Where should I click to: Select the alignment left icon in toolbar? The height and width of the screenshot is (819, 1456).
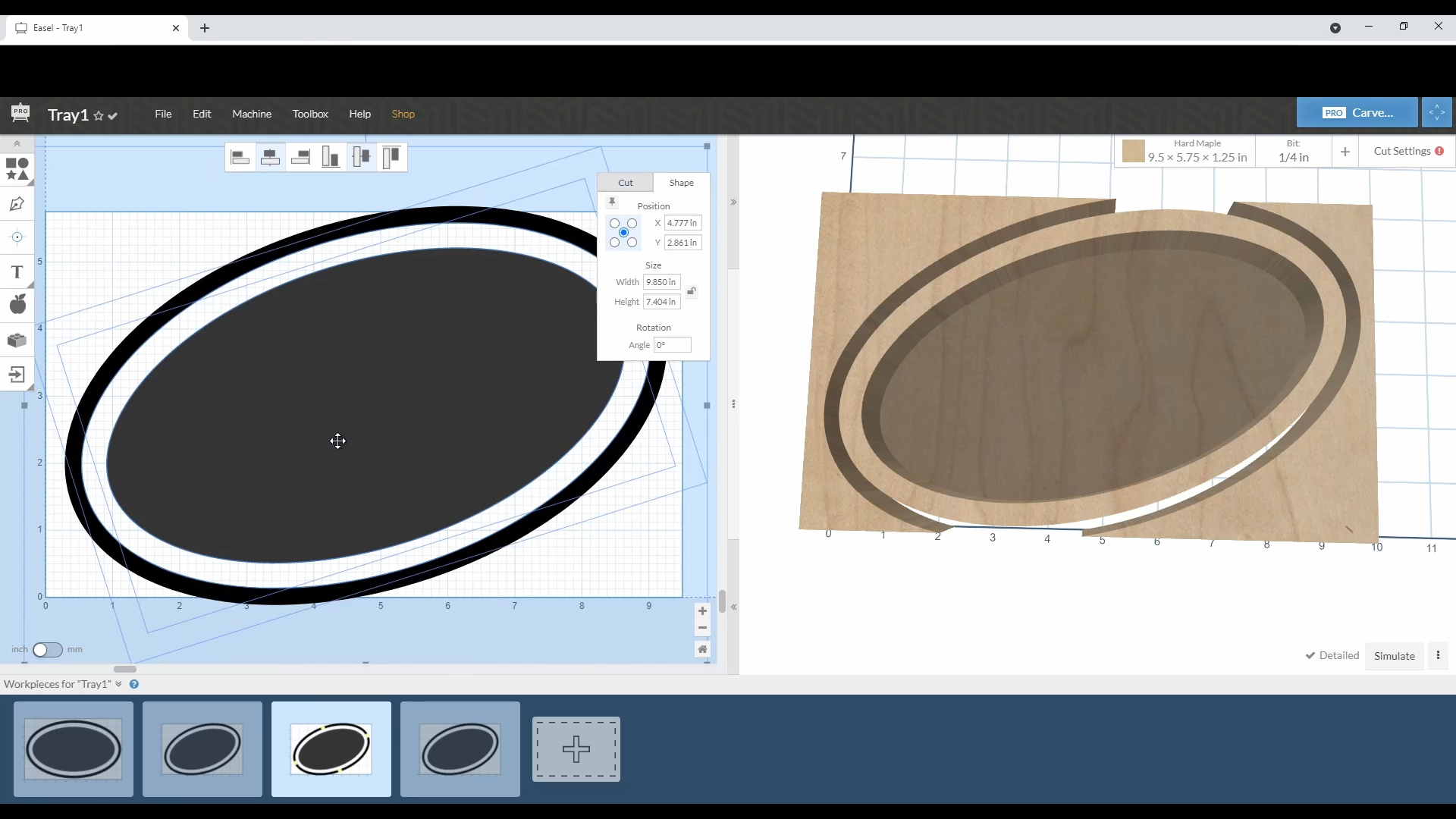point(239,157)
